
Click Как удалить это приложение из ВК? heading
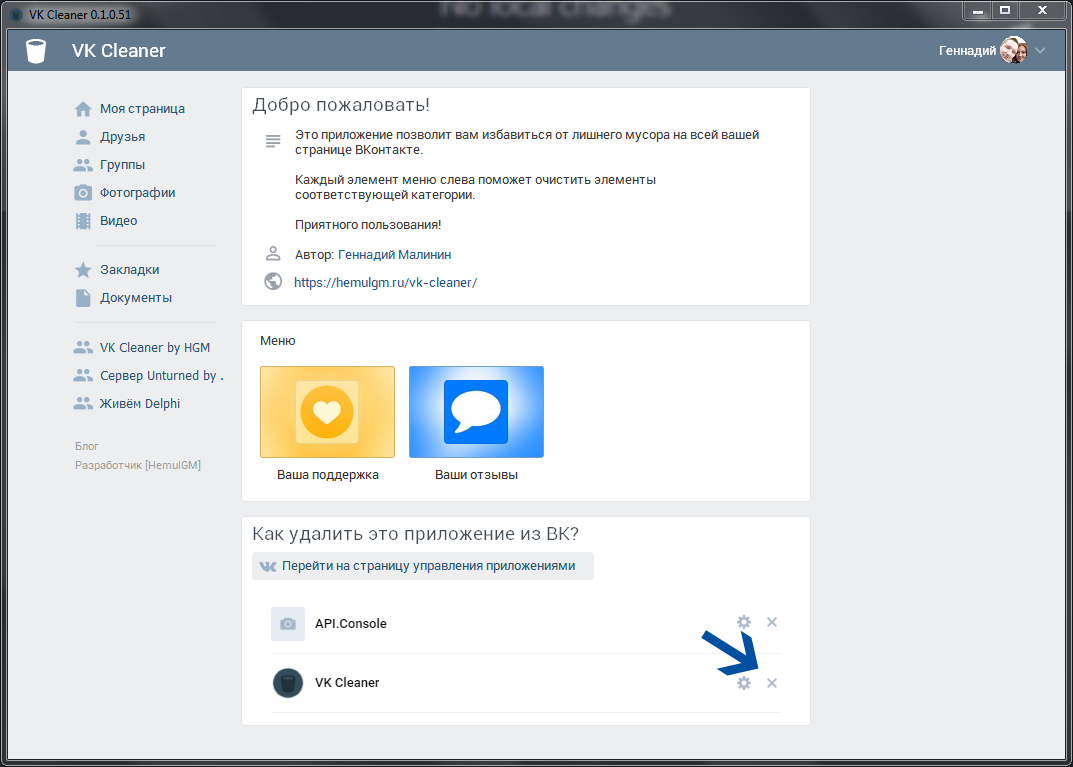(x=415, y=534)
